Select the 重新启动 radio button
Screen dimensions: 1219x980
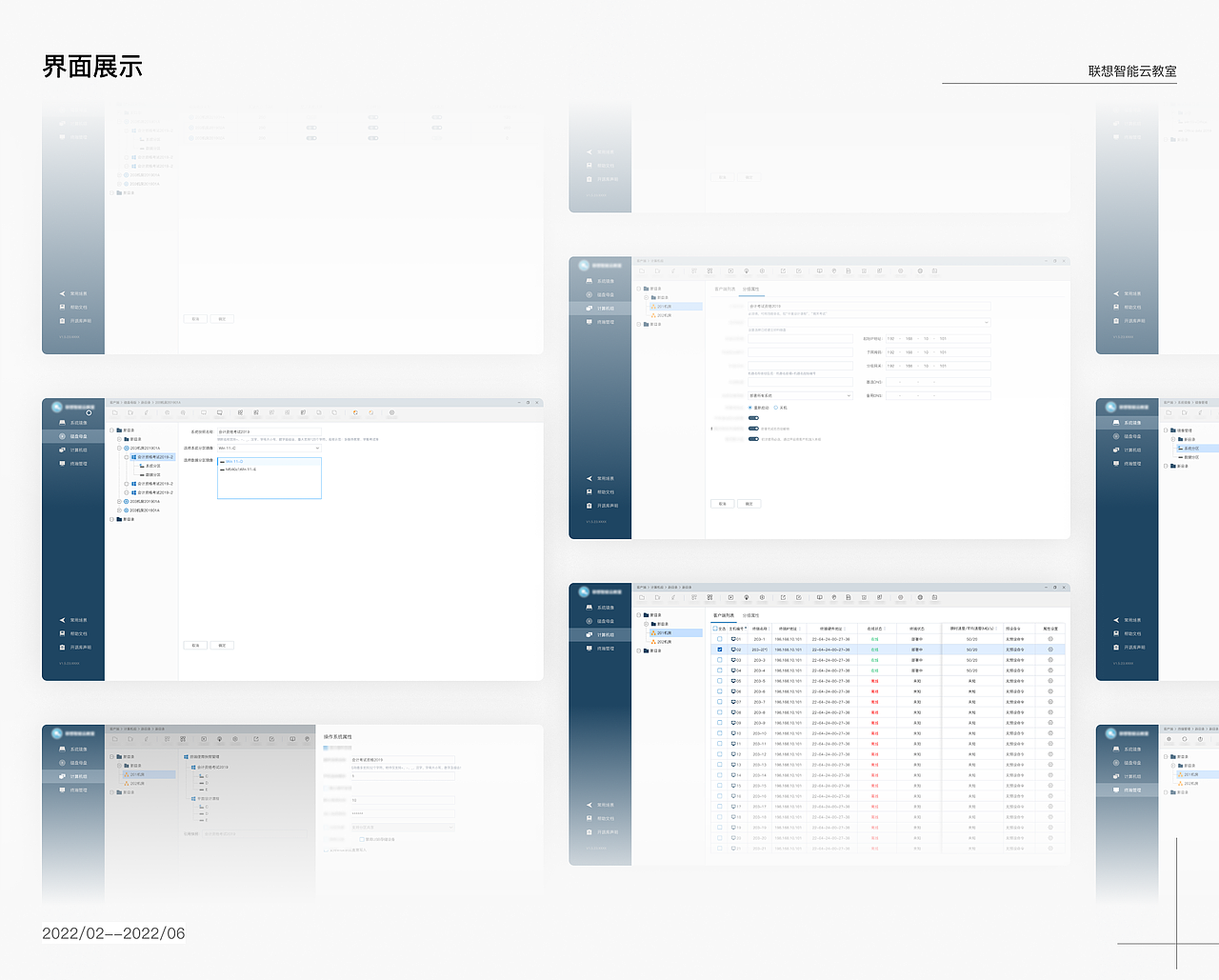(750, 408)
